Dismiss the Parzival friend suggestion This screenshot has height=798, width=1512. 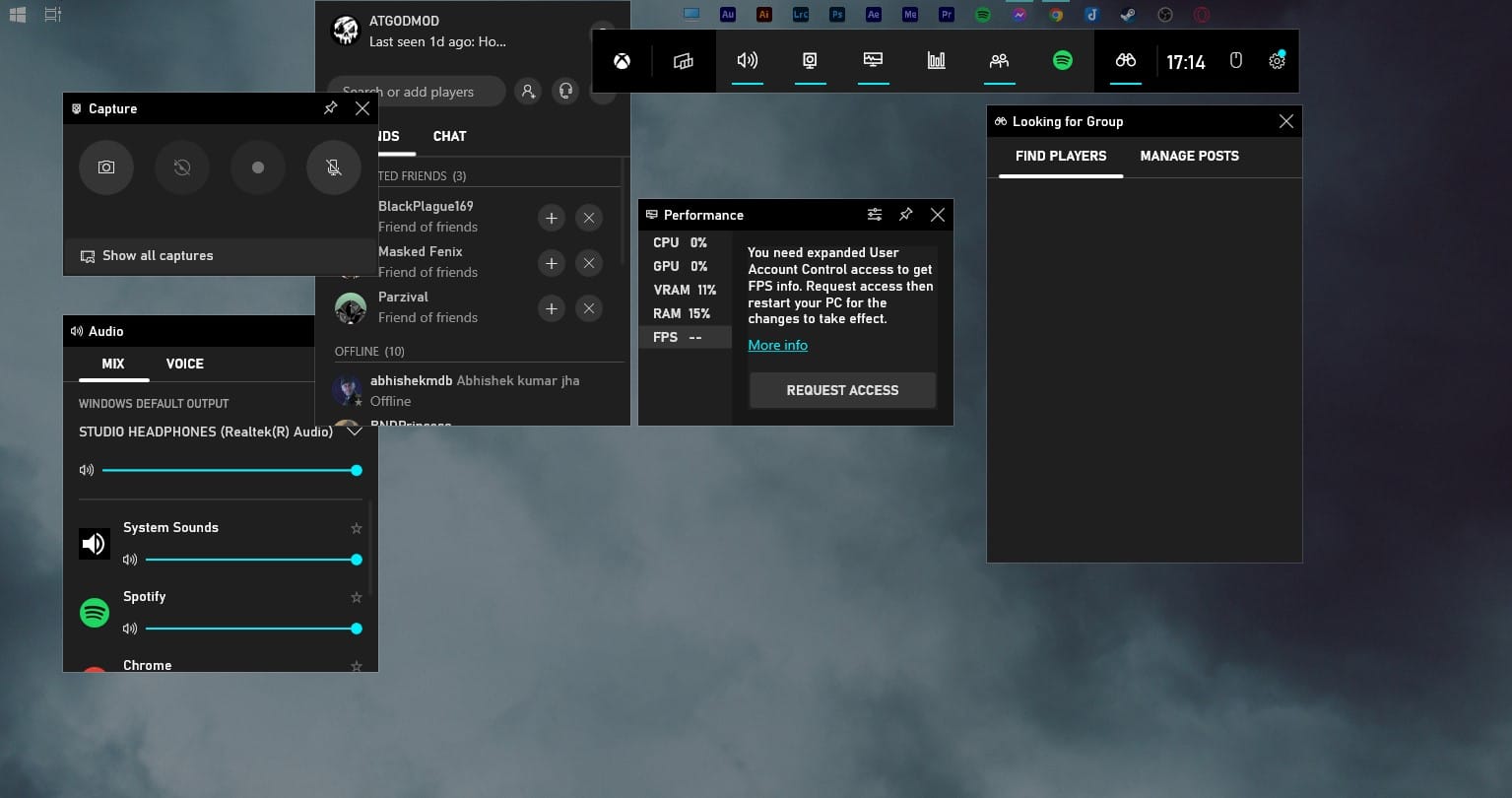[589, 308]
